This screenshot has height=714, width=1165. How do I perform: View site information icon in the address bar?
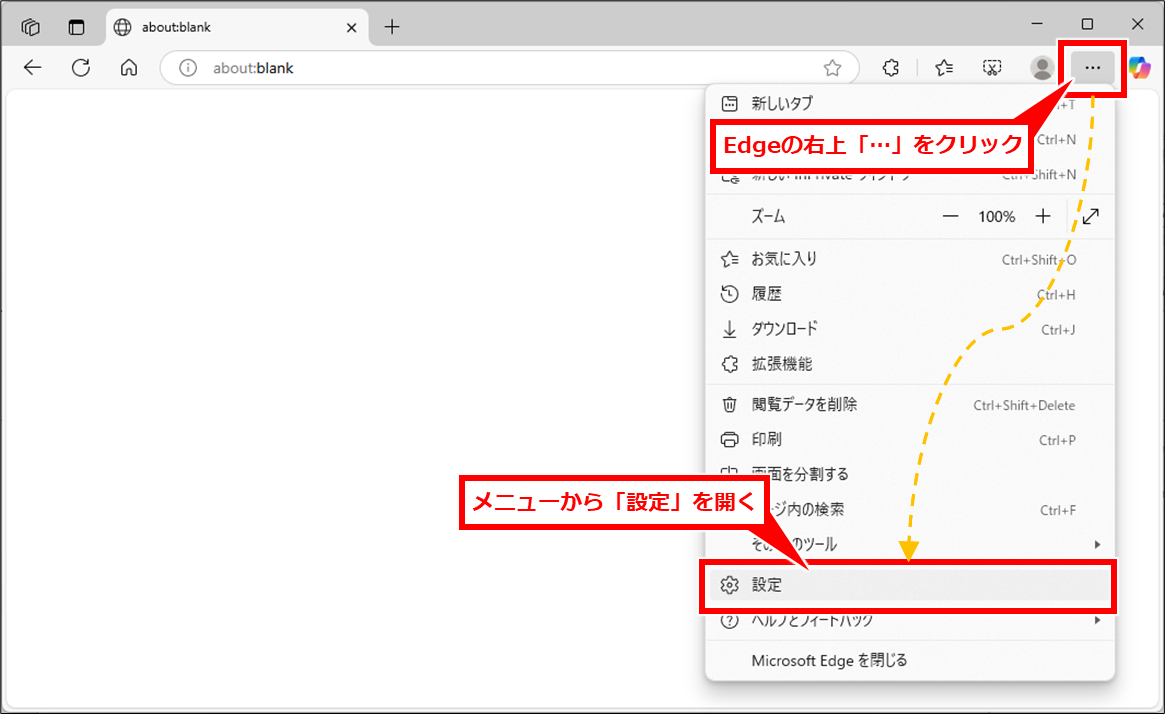point(188,68)
